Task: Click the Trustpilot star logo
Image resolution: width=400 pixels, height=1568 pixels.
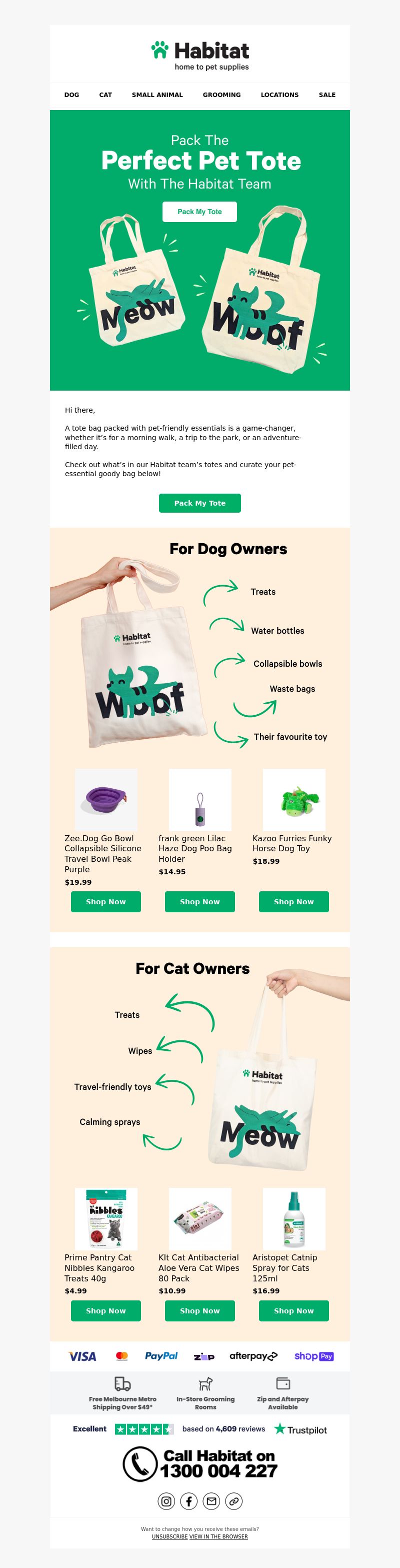Action: [279, 1428]
